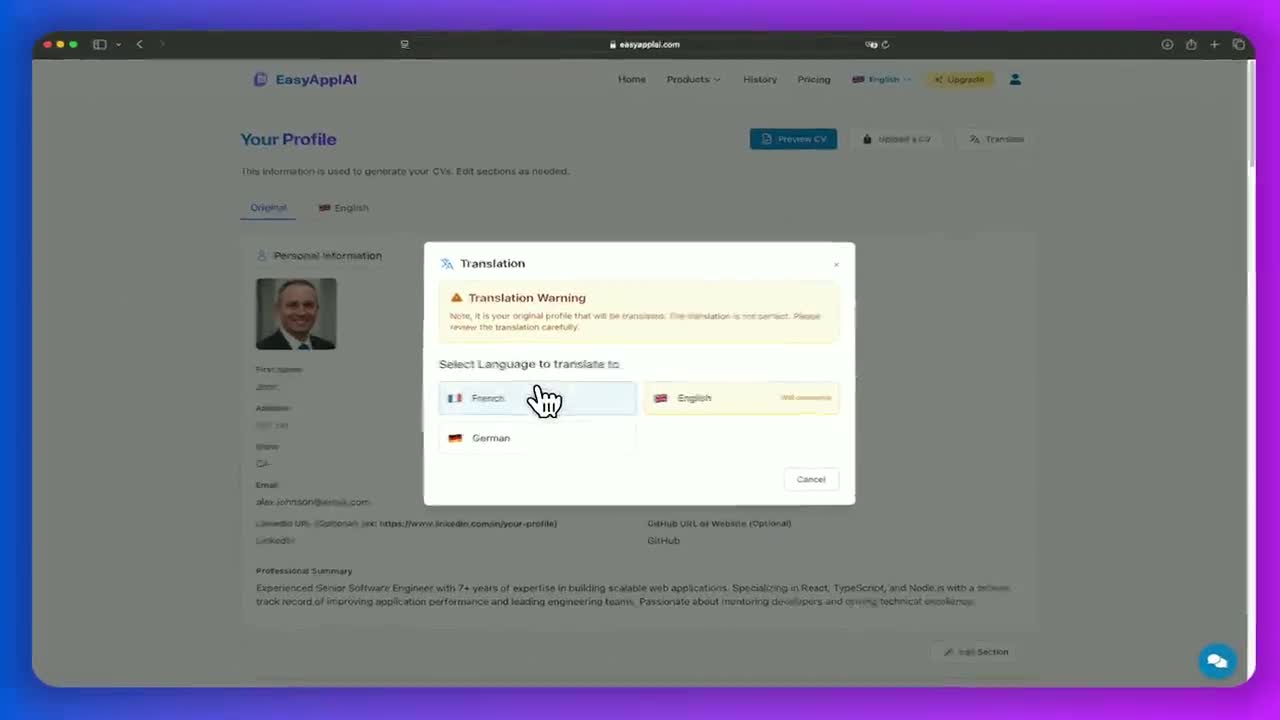Image resolution: width=1280 pixels, height=720 pixels.
Task: Click the Cancel button in dialog
Action: (811, 479)
